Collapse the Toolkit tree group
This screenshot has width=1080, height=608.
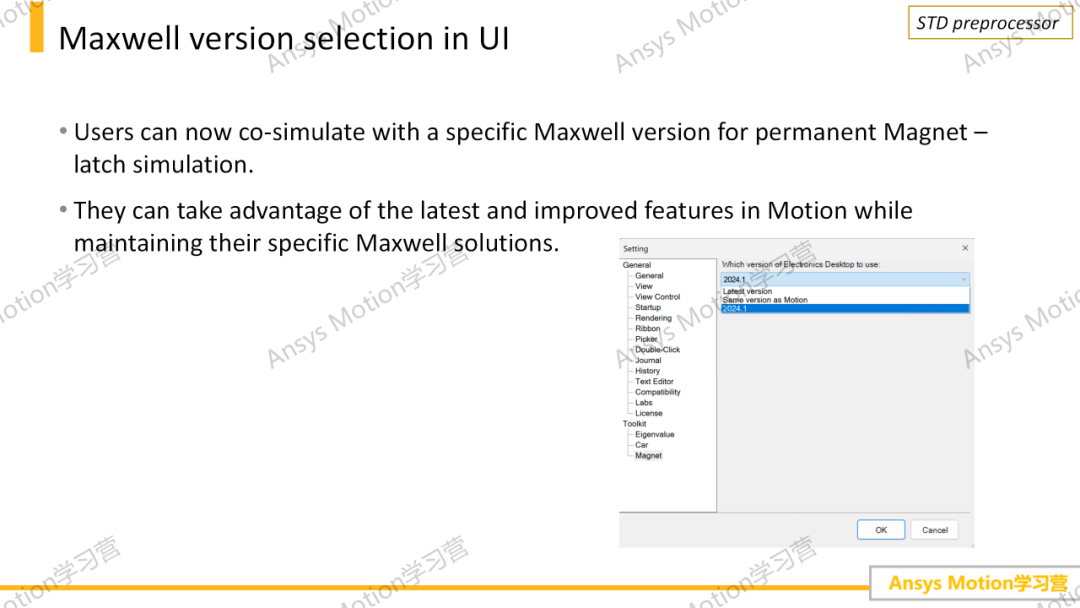634,424
